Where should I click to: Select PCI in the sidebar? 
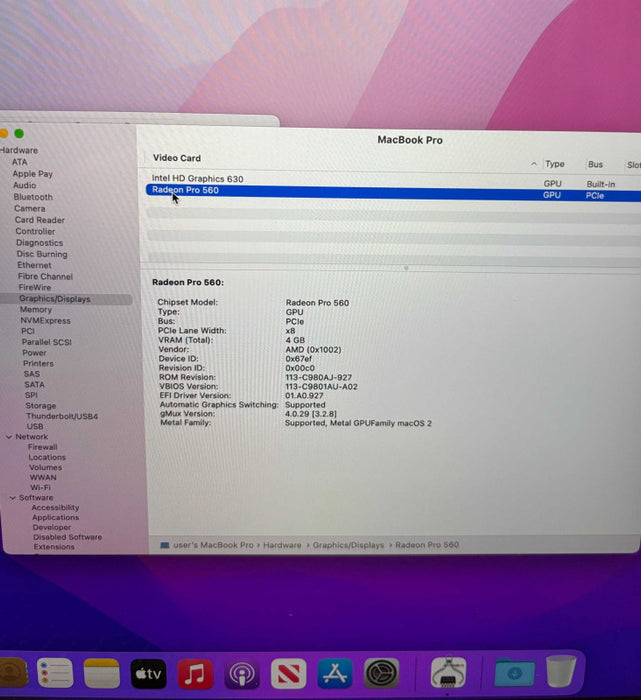pos(28,331)
